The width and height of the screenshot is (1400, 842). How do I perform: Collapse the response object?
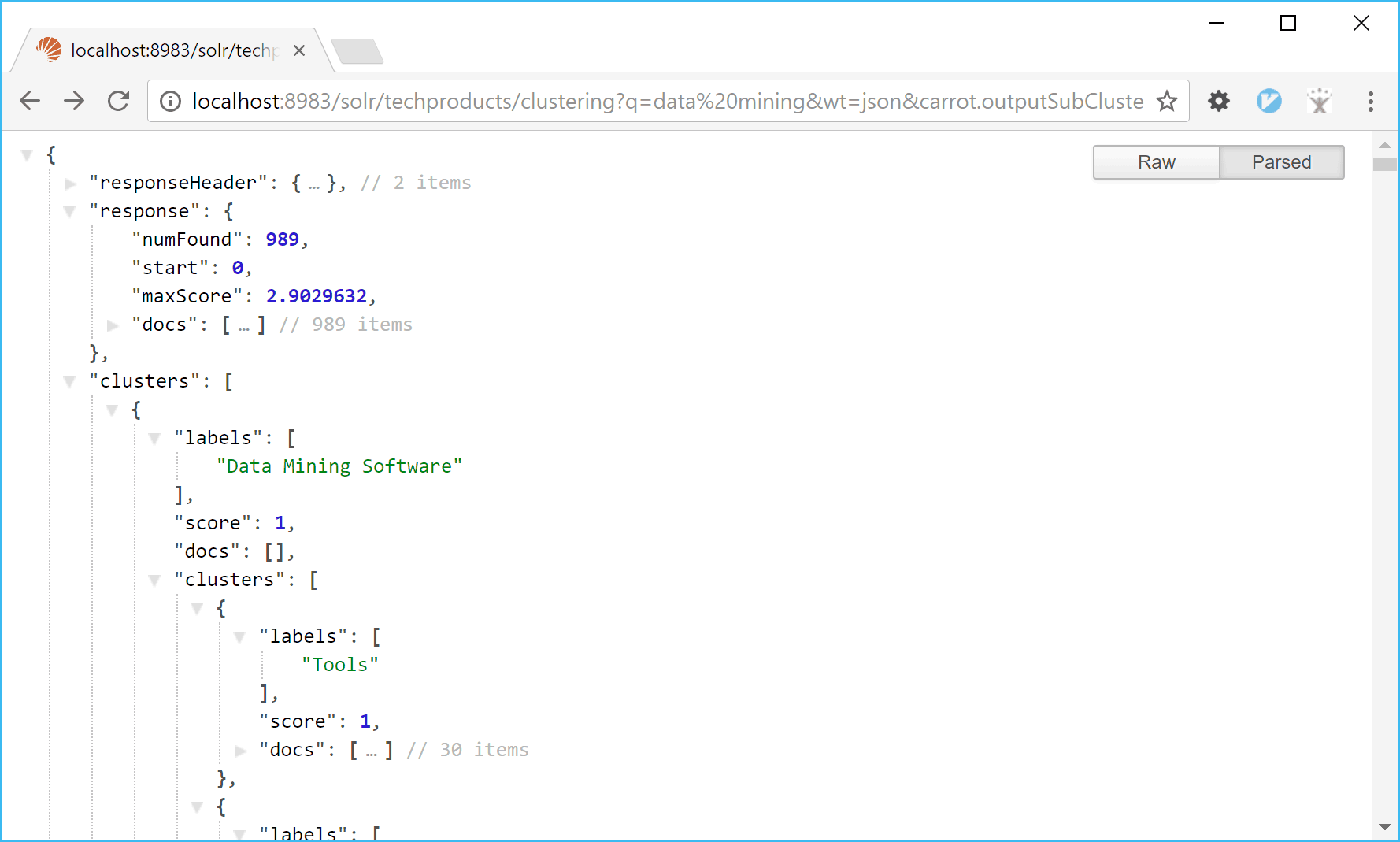[x=70, y=212]
